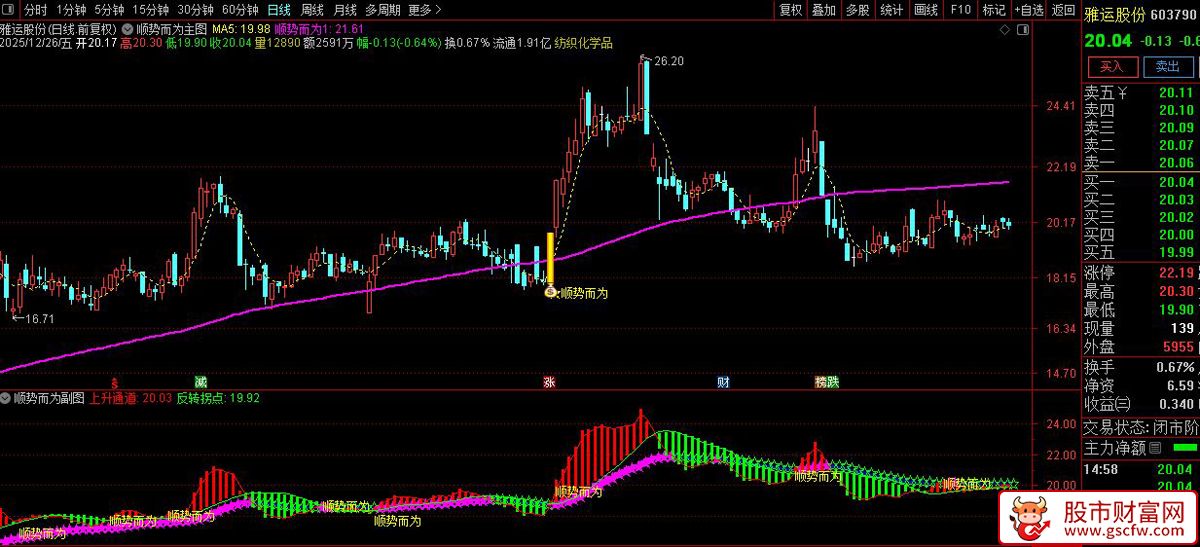
Task: Switch to the 分时 view tab
Action: (35, 10)
